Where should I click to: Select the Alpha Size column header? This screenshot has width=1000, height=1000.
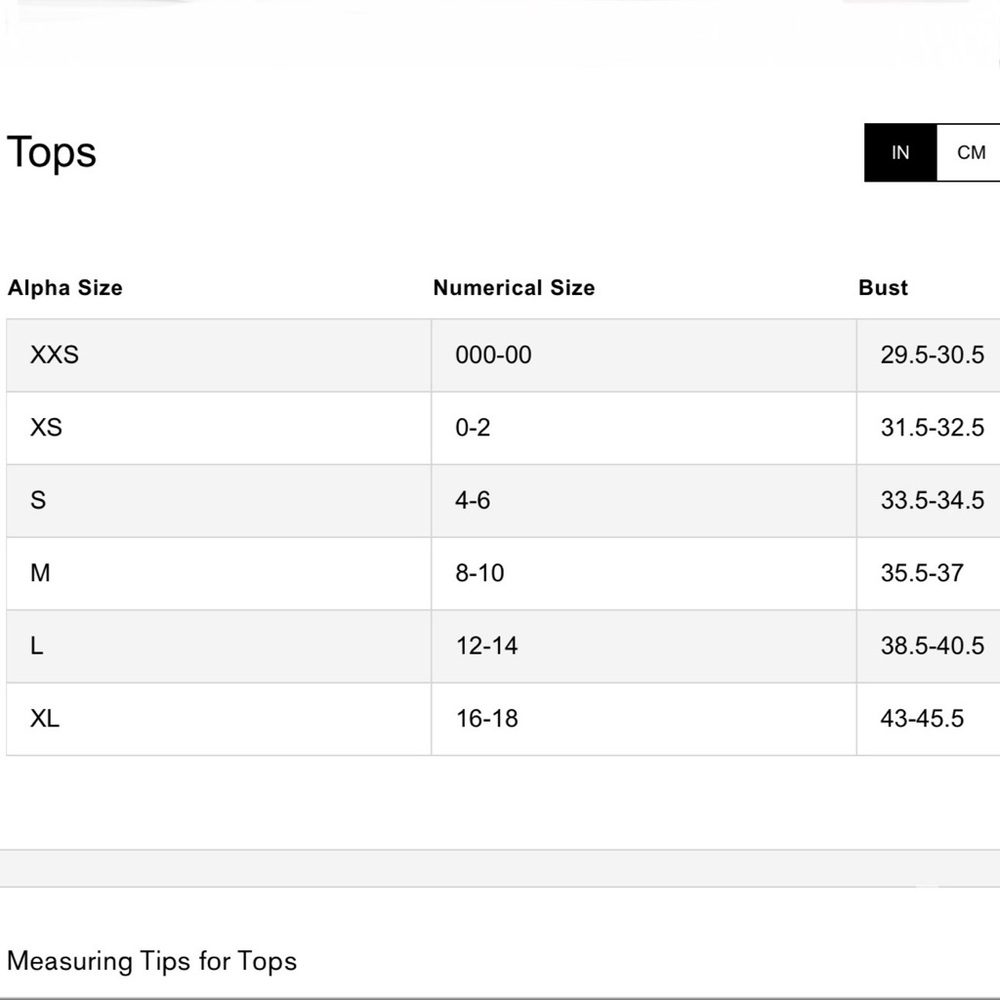pyautogui.click(x=65, y=288)
